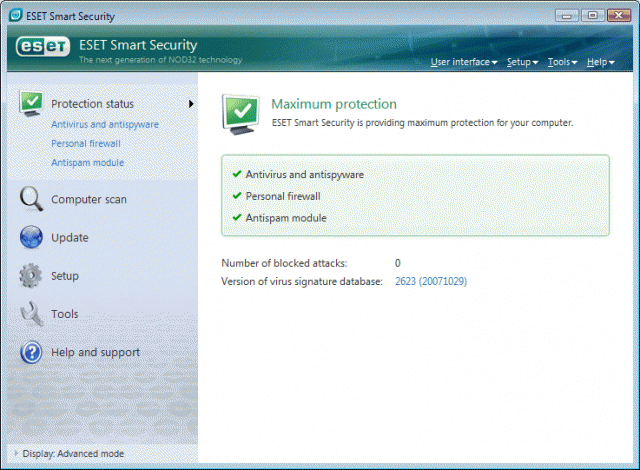
Task: Open virus signature database version 2623 link
Action: [431, 282]
